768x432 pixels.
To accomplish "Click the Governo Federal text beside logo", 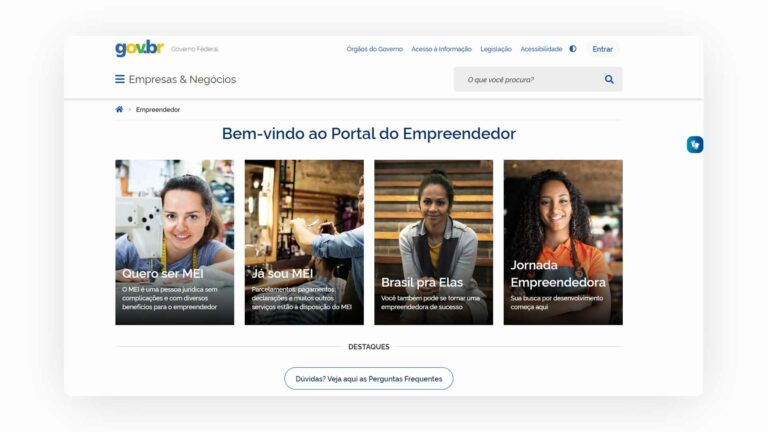I will click(194, 49).
